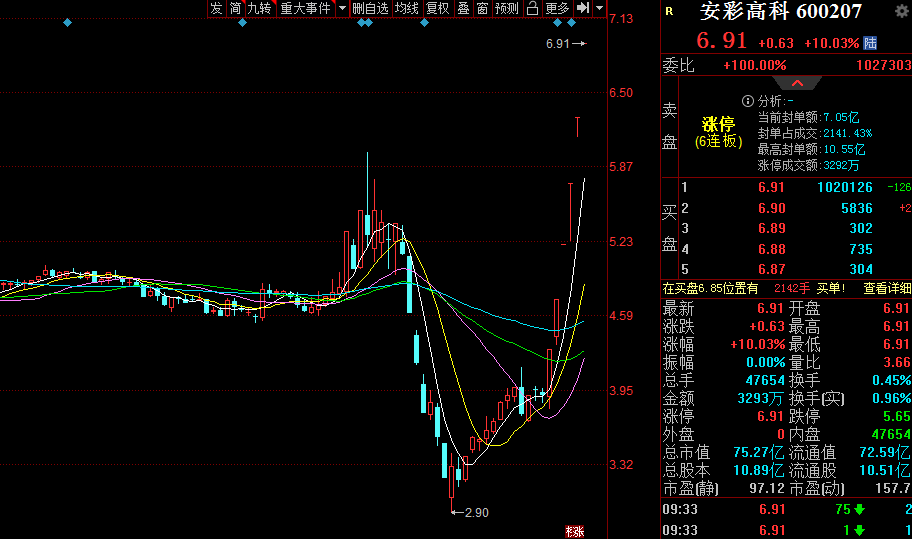Expand the 重大事件 dropdown arrow

click(342, 8)
